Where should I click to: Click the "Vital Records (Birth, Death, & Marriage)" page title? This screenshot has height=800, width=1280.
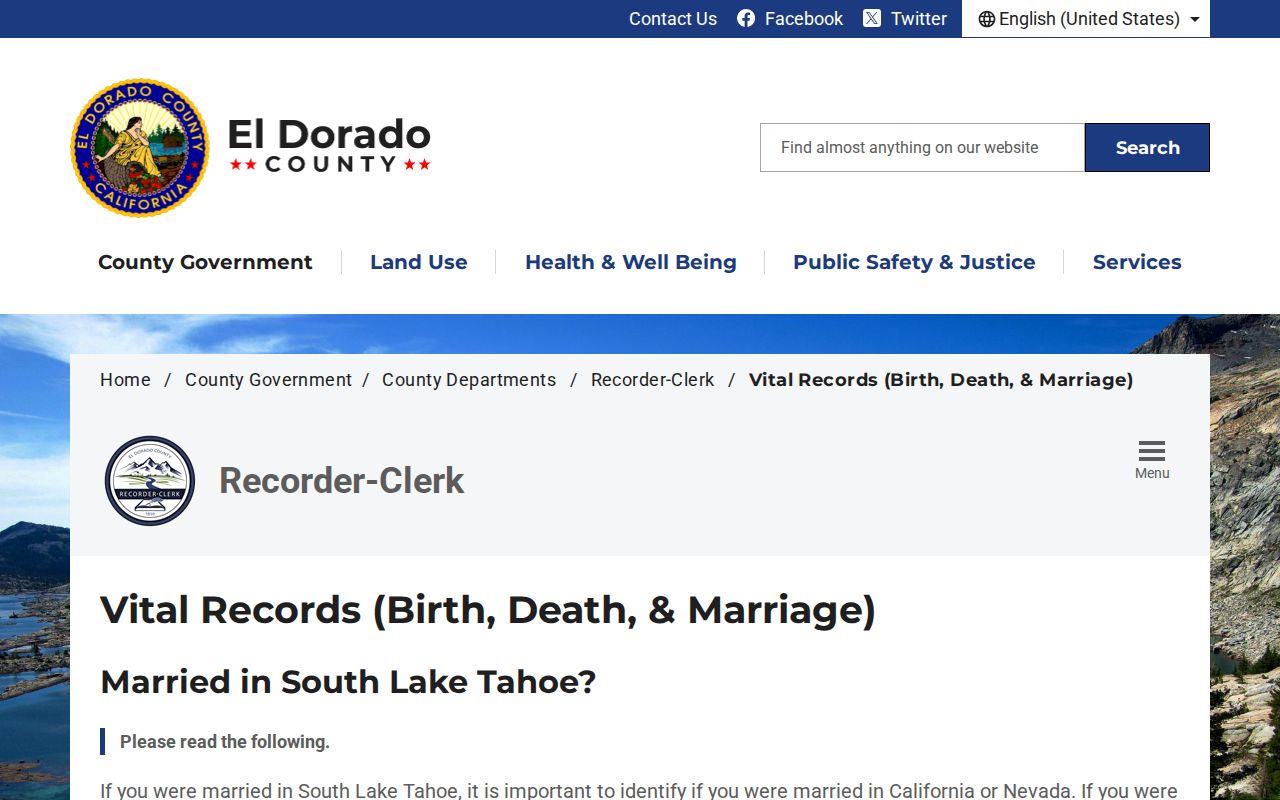tap(488, 610)
